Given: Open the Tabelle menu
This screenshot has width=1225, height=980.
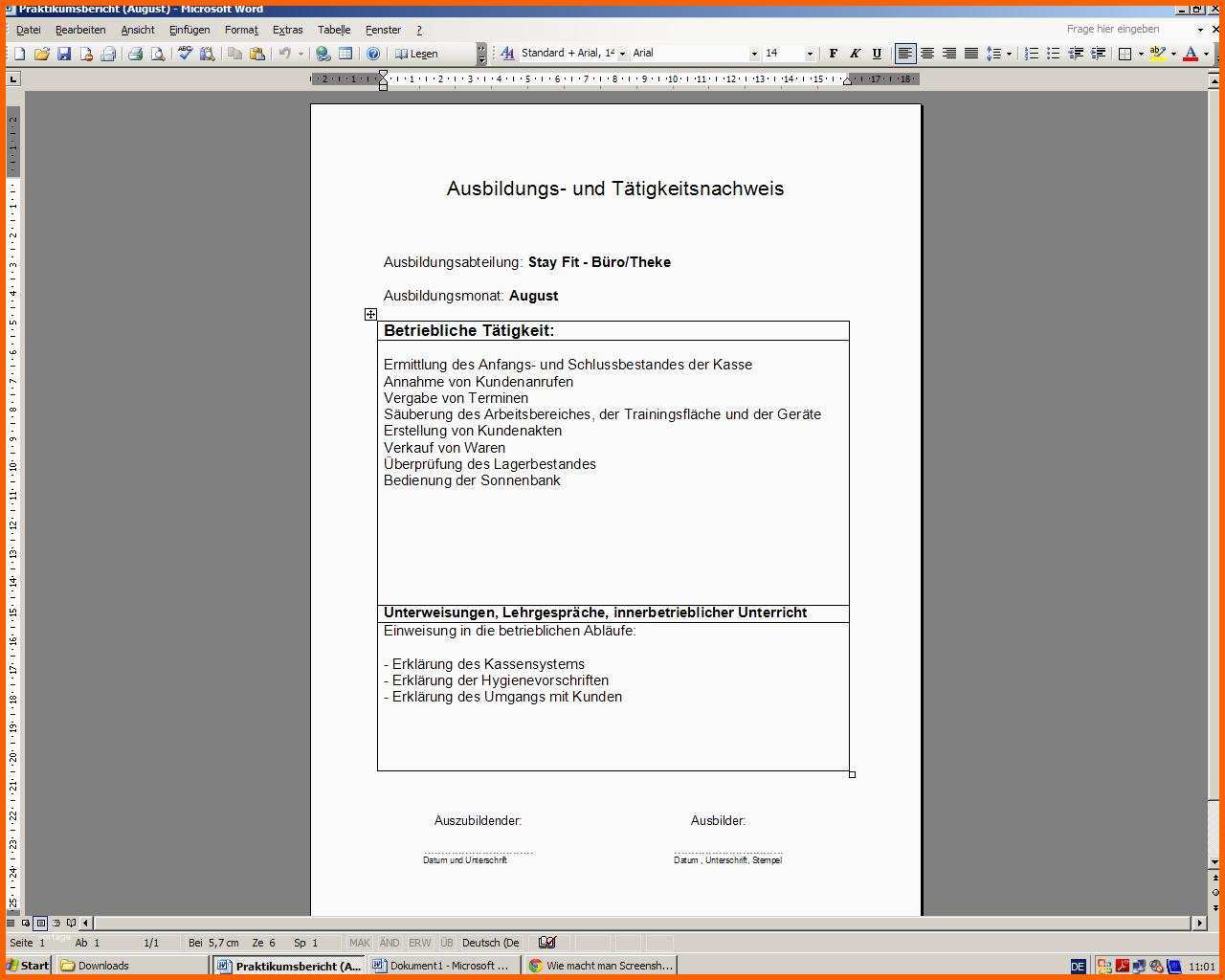Looking at the screenshot, I should (x=334, y=30).
